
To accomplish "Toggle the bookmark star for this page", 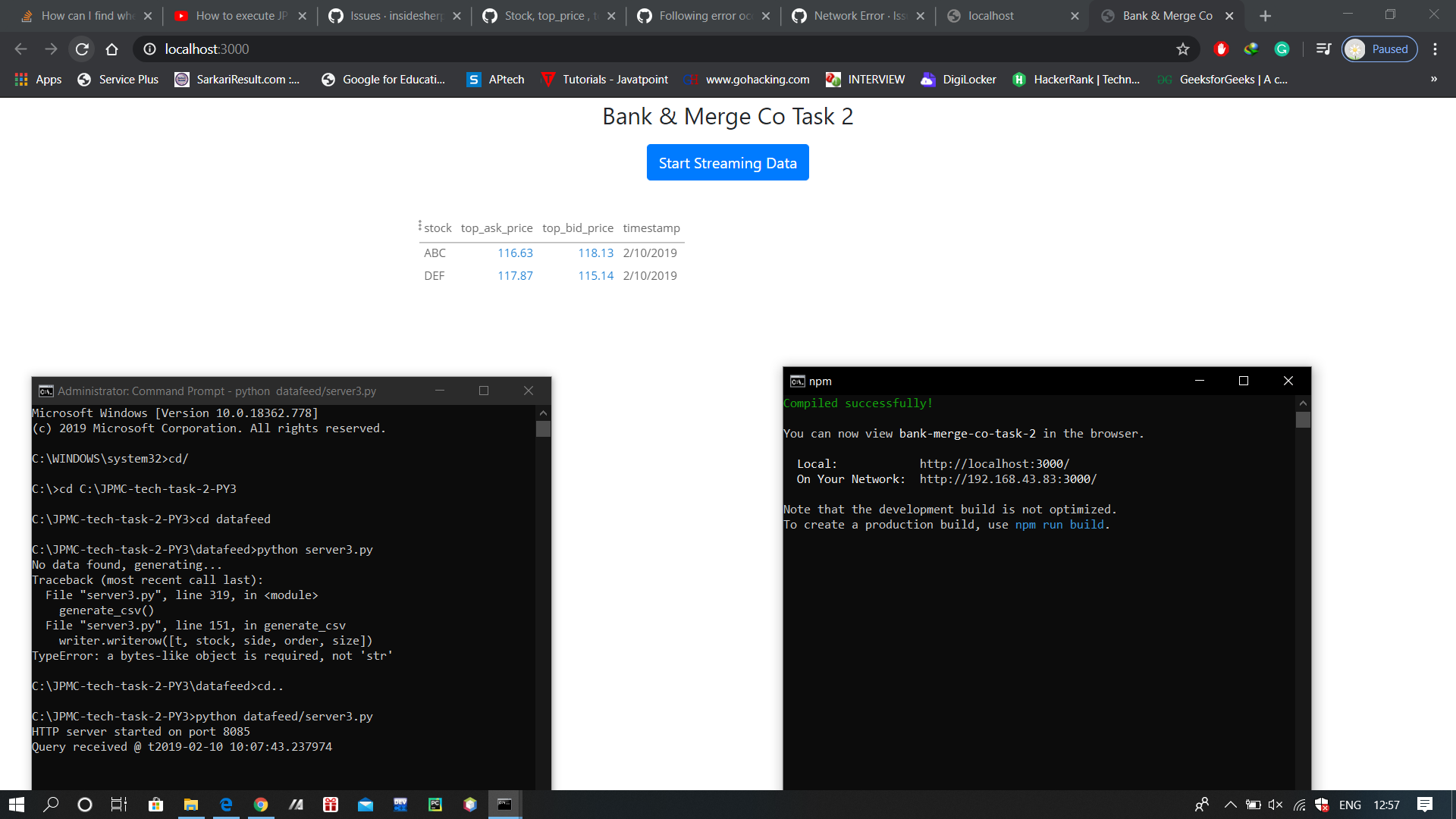I will (x=1182, y=49).
